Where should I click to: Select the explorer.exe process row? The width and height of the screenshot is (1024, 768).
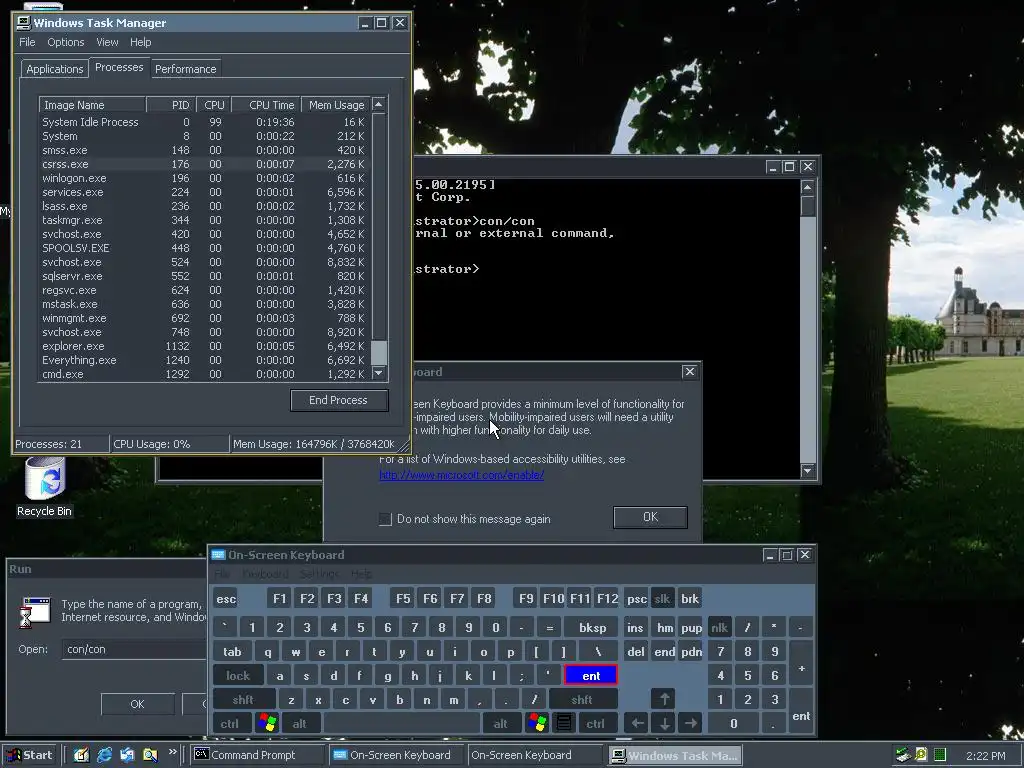[204, 346]
